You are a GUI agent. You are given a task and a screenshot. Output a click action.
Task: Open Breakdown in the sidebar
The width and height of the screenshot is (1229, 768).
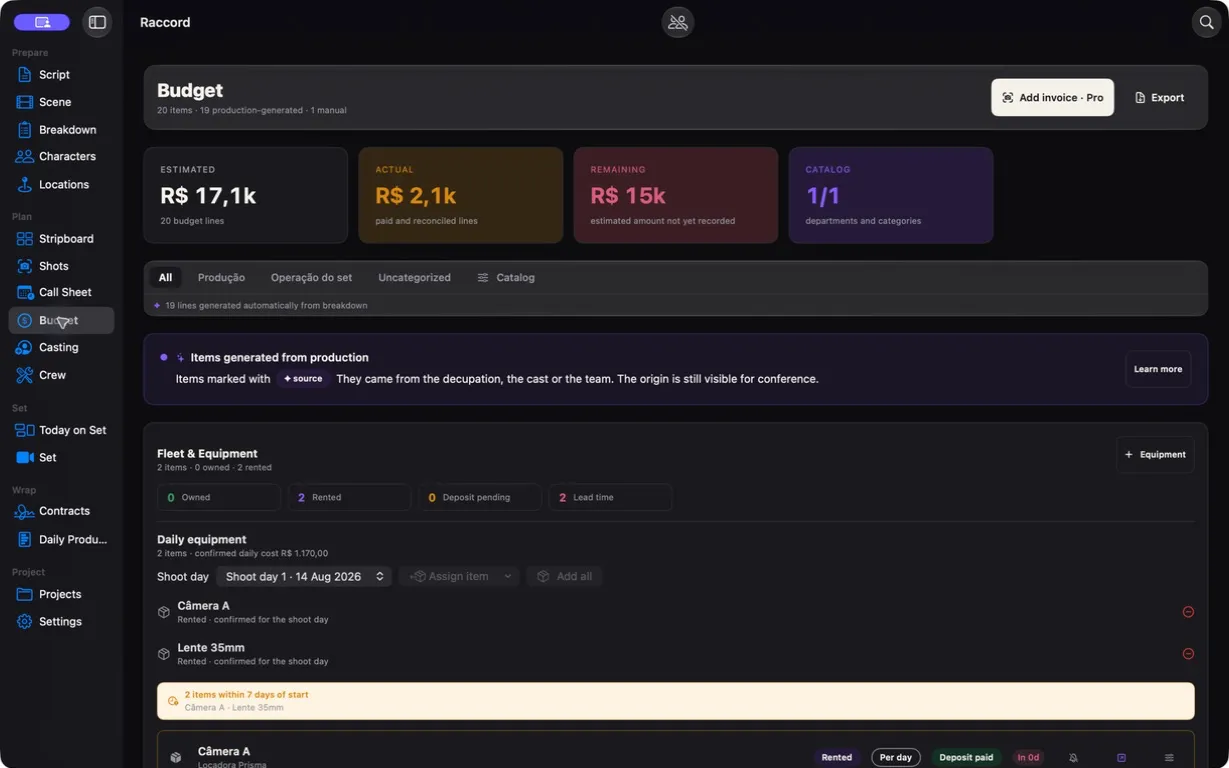(x=61, y=130)
